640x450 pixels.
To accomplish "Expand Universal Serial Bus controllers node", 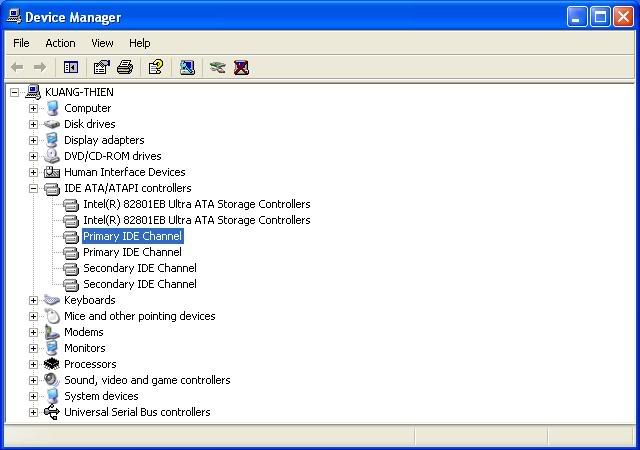I will click(x=33, y=412).
